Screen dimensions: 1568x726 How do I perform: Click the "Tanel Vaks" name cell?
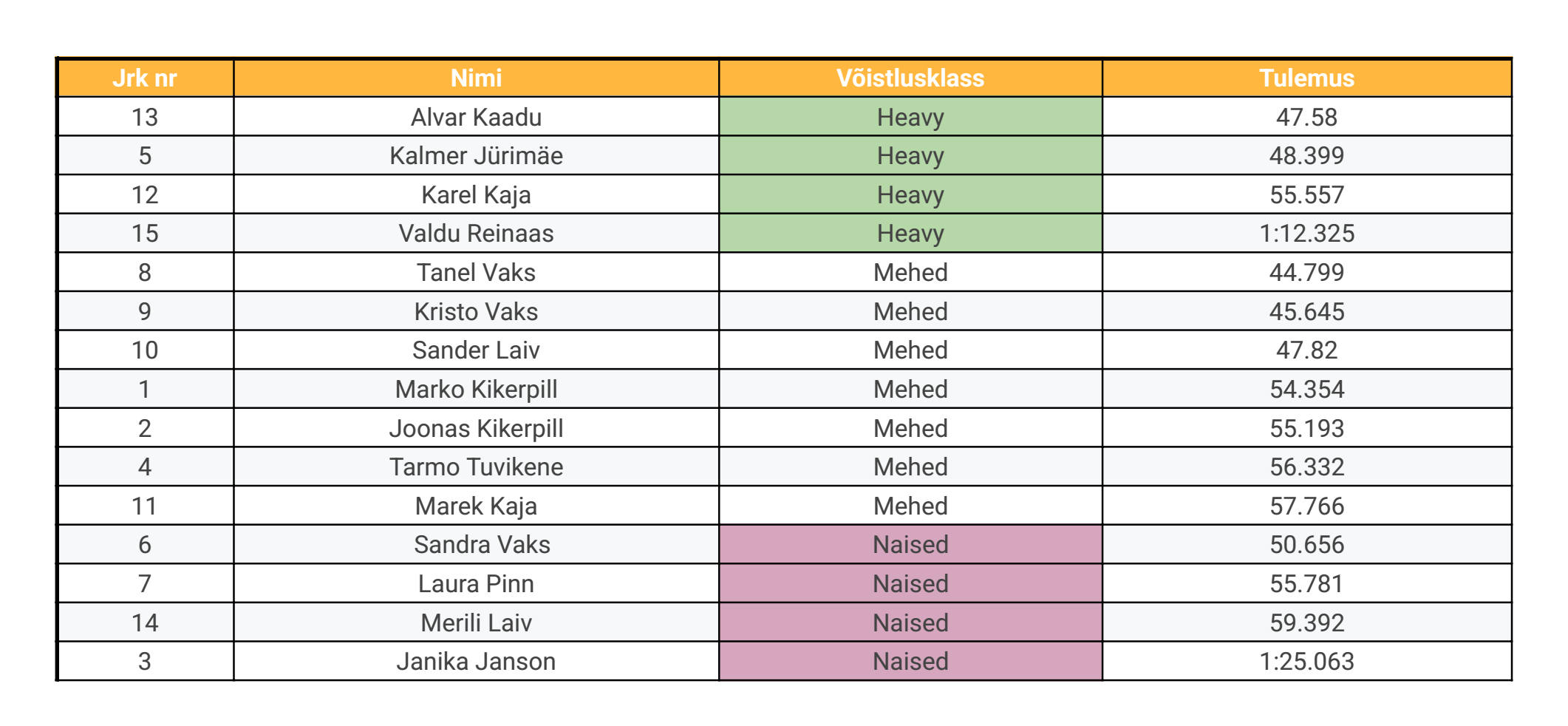click(x=476, y=273)
